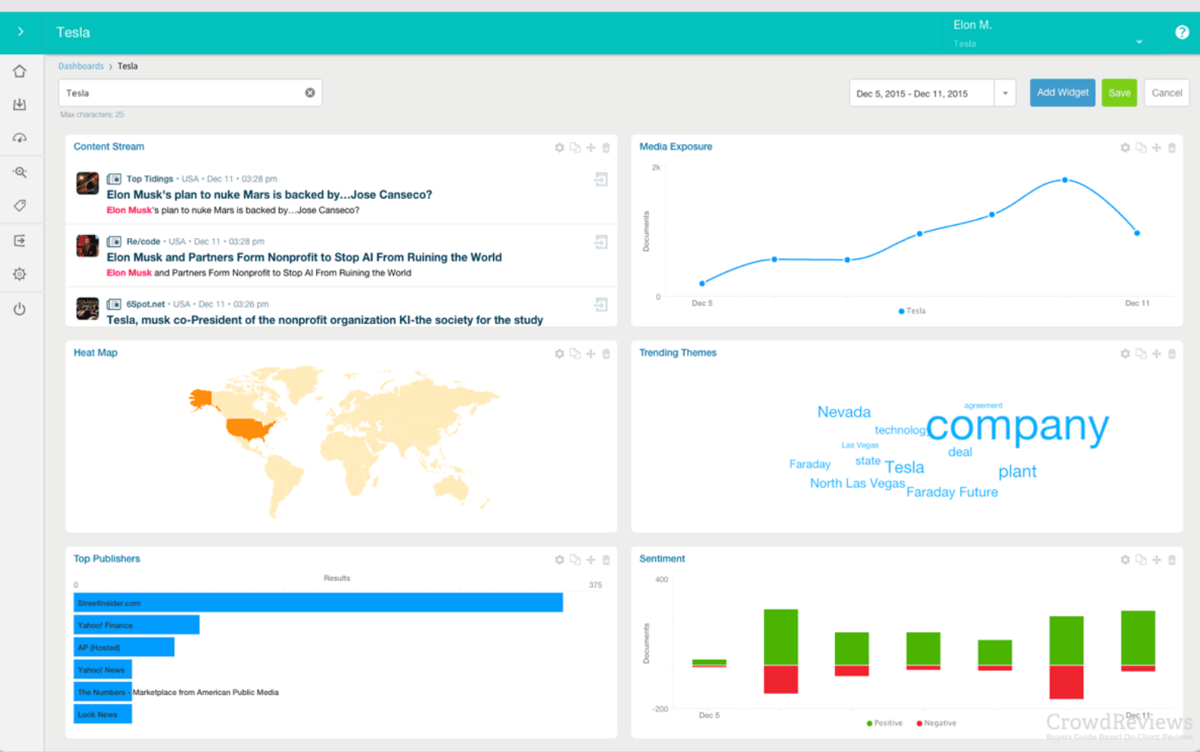The width and height of the screenshot is (1200, 752).
Task: Duplicate the Media Exposure widget
Action: 1141,148
